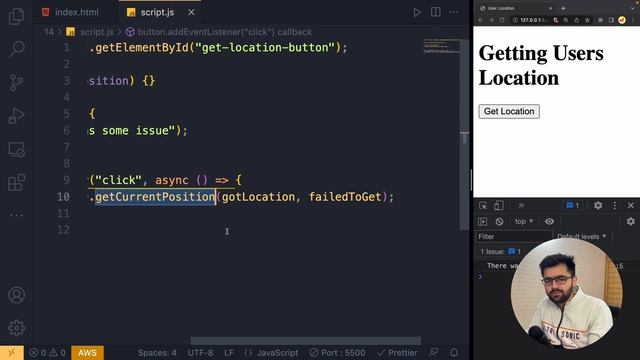
Task: Select the User Location browser tab
Action: [516, 8]
